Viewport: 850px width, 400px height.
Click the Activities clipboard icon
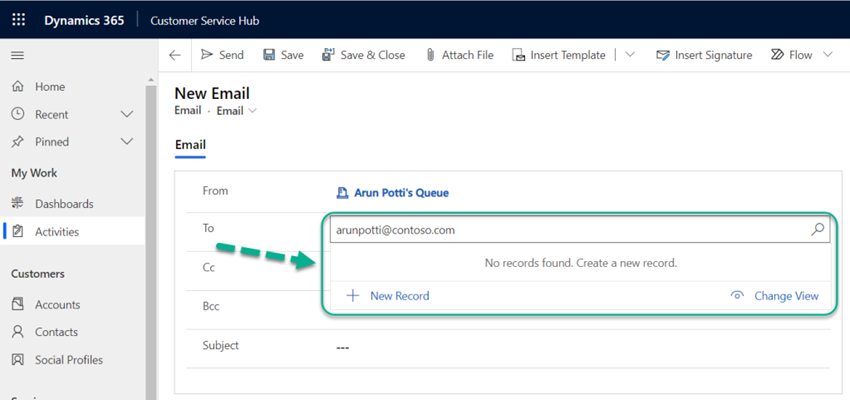coord(18,232)
